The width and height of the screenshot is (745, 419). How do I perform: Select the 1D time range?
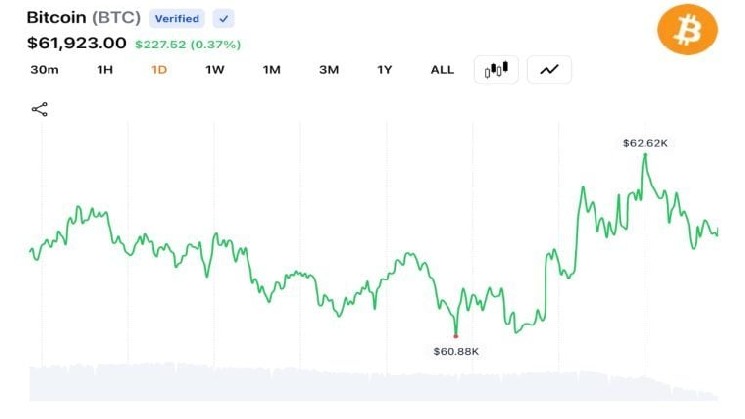tap(159, 70)
